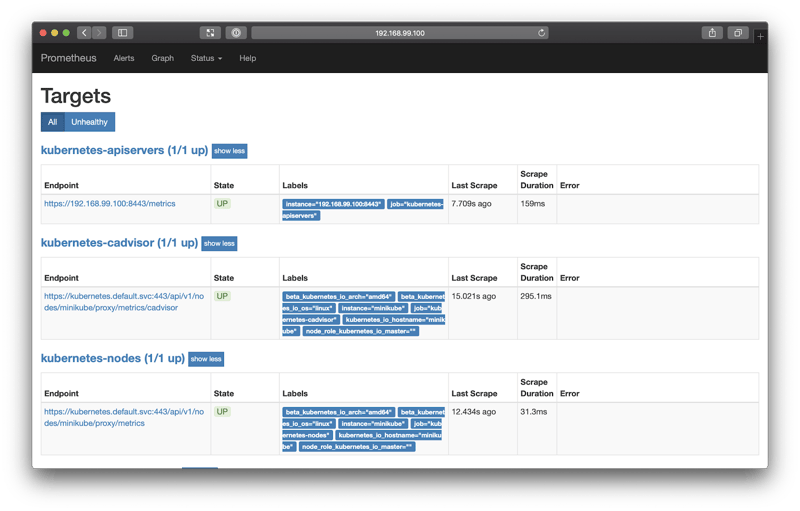This screenshot has height=511, width=800.
Task: Open the https://192.168.99.100:8443/metrics endpoint
Action: coord(110,203)
